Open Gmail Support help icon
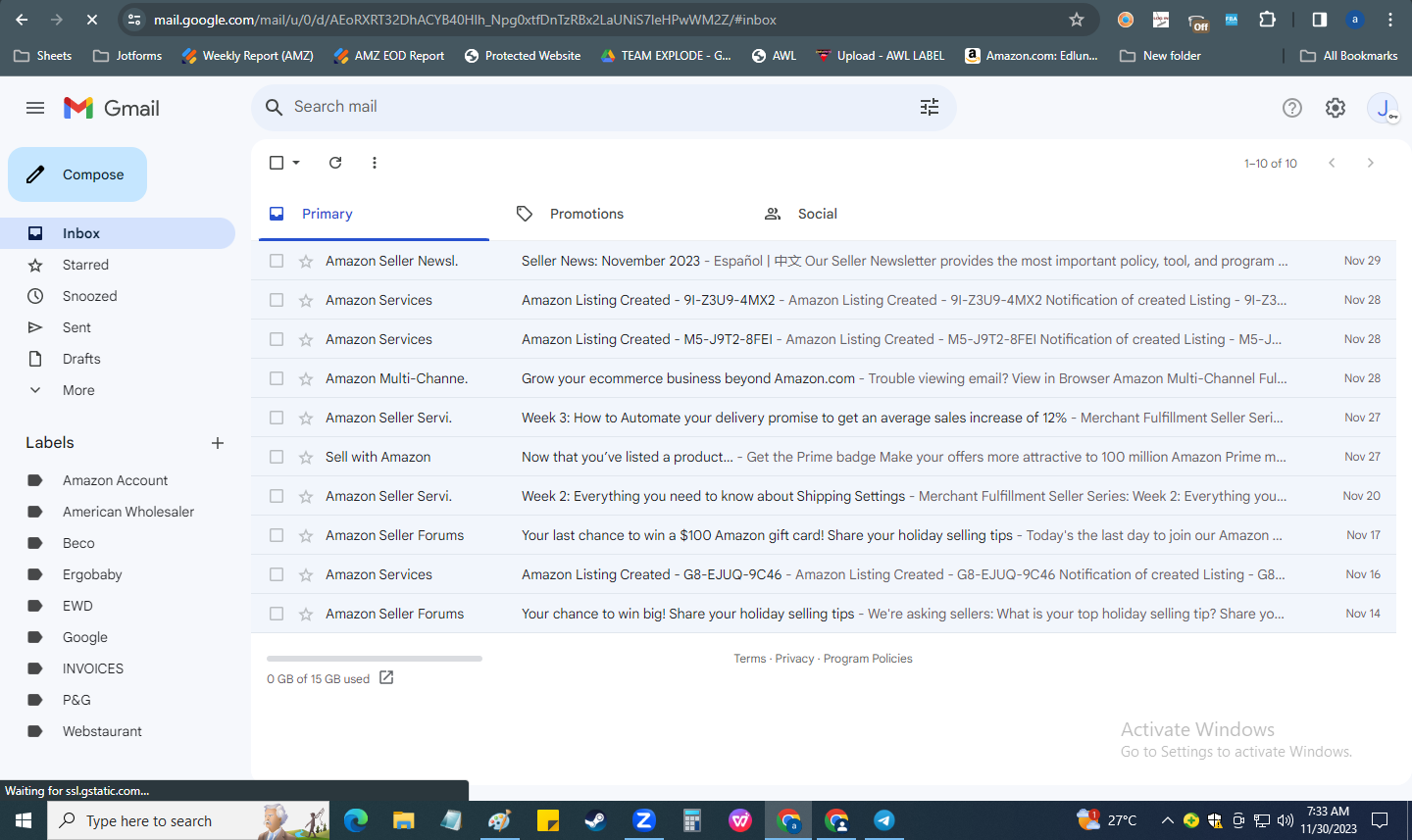 [x=1292, y=108]
